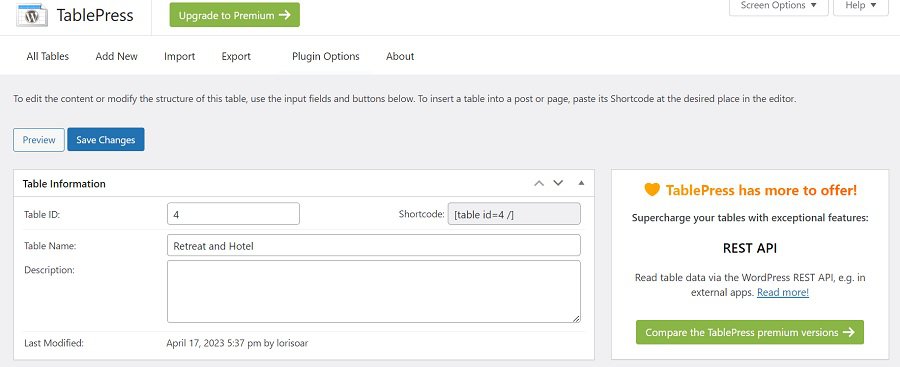Click the orange heart icon

point(652,190)
